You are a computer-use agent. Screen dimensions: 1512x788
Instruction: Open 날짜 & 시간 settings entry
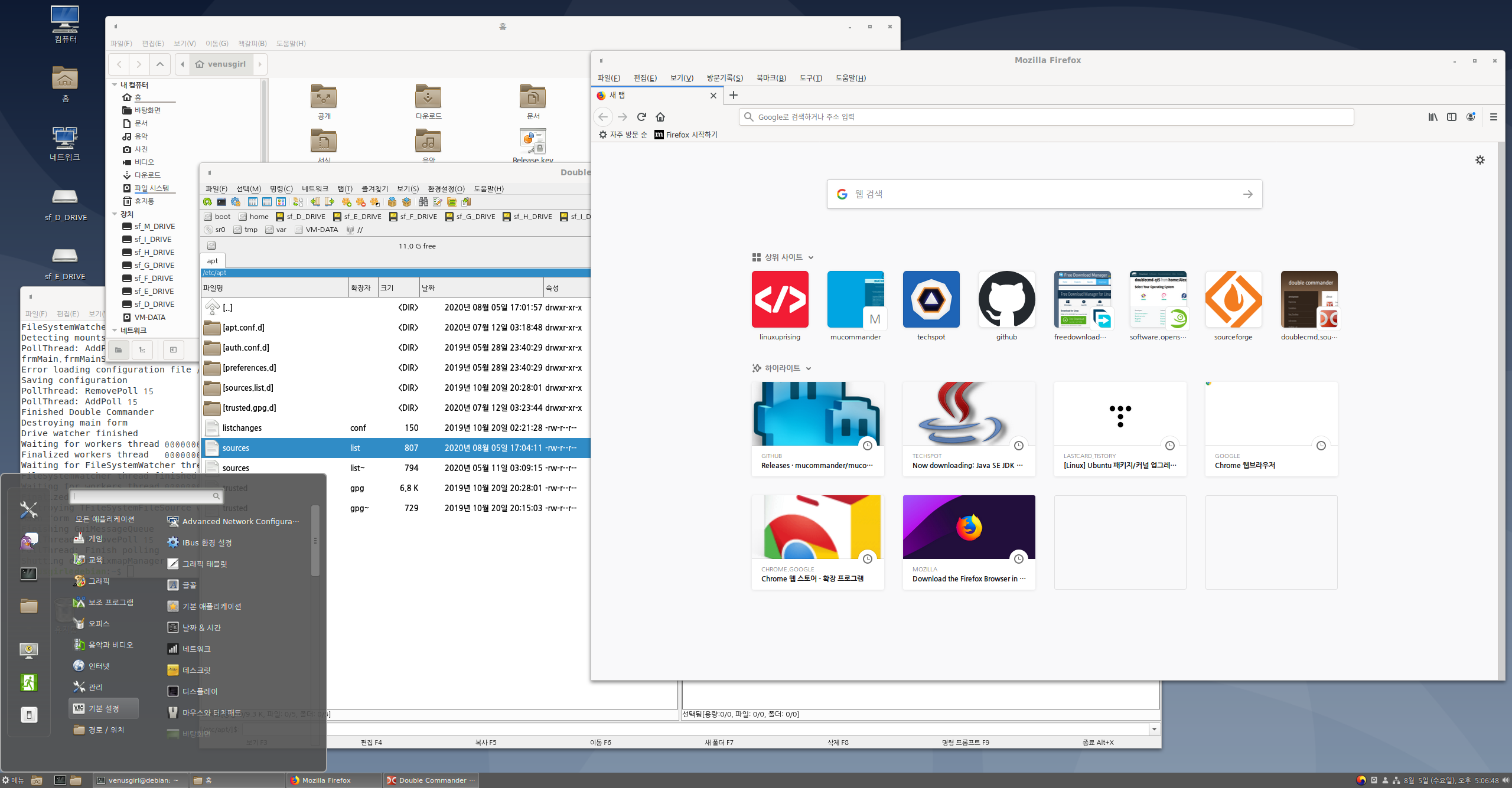click(201, 627)
